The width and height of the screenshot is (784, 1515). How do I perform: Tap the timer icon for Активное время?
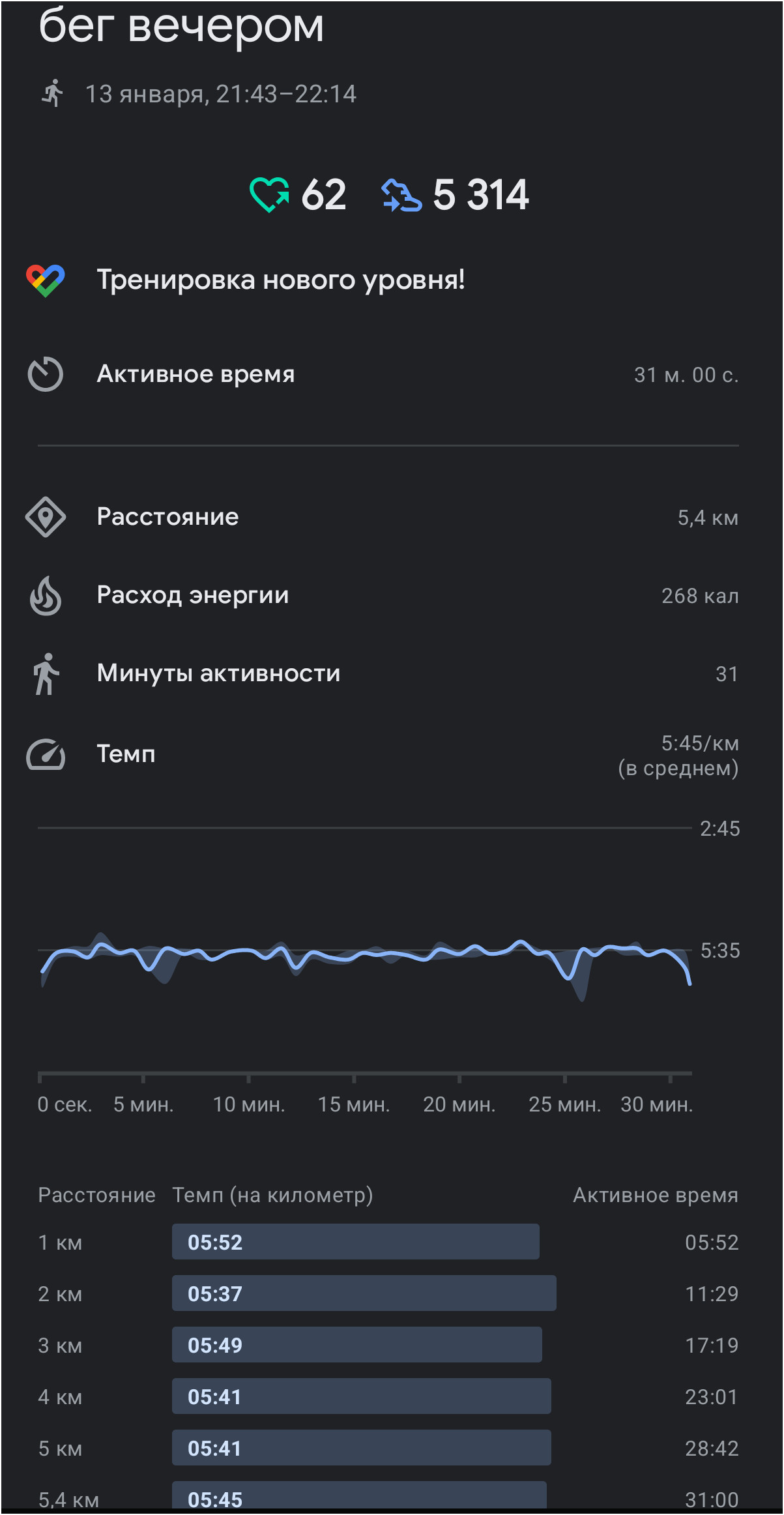point(45,374)
